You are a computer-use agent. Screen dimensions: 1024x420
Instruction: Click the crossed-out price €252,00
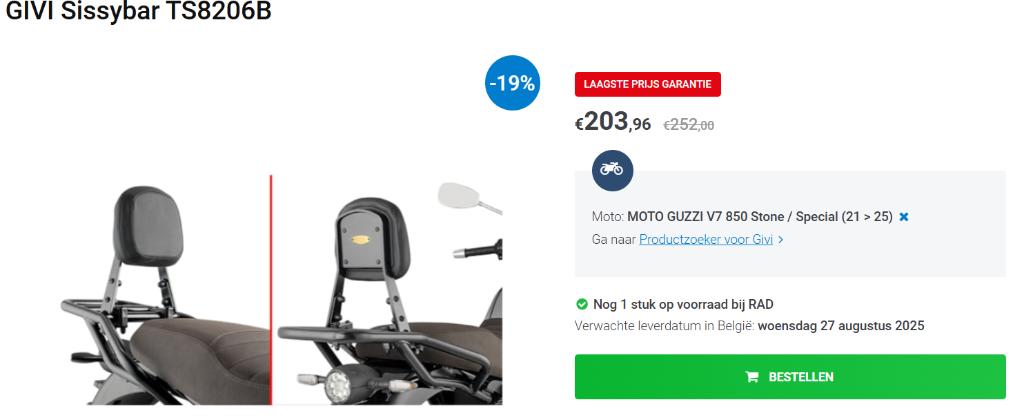(x=689, y=125)
